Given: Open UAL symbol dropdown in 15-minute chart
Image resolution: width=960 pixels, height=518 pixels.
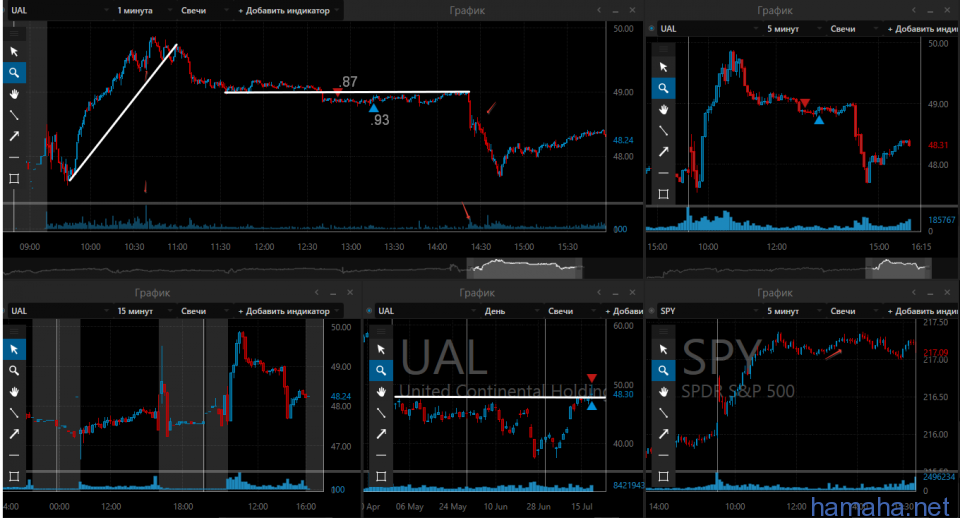Looking at the screenshot, I should tap(59, 311).
